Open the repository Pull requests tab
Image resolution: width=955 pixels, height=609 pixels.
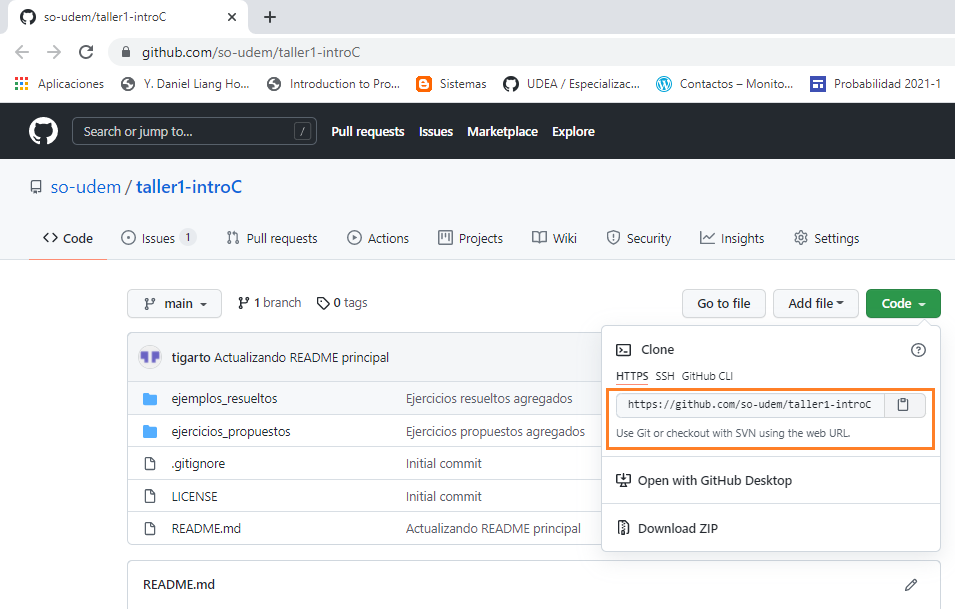point(272,238)
